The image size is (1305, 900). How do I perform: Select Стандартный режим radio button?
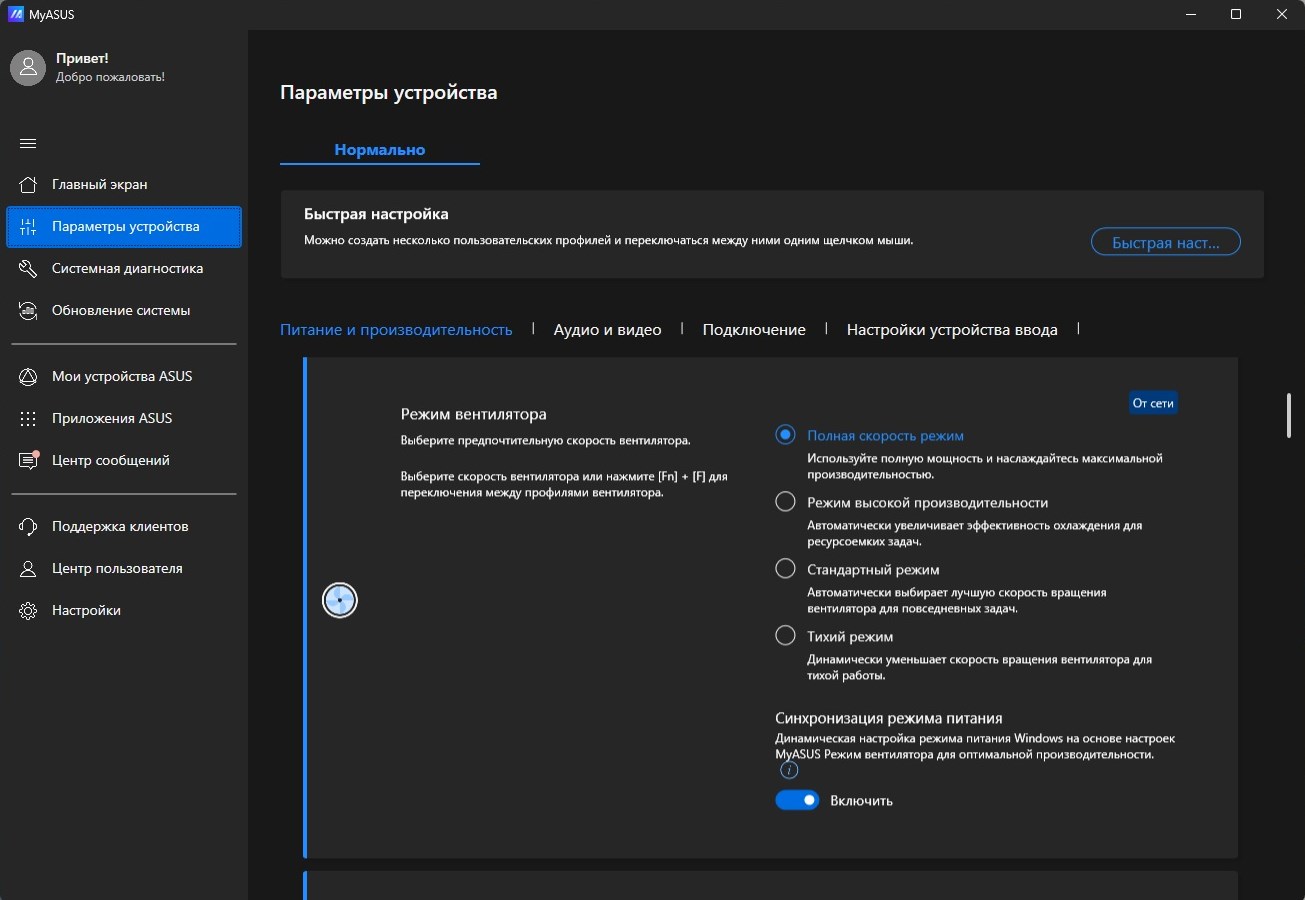(785, 569)
